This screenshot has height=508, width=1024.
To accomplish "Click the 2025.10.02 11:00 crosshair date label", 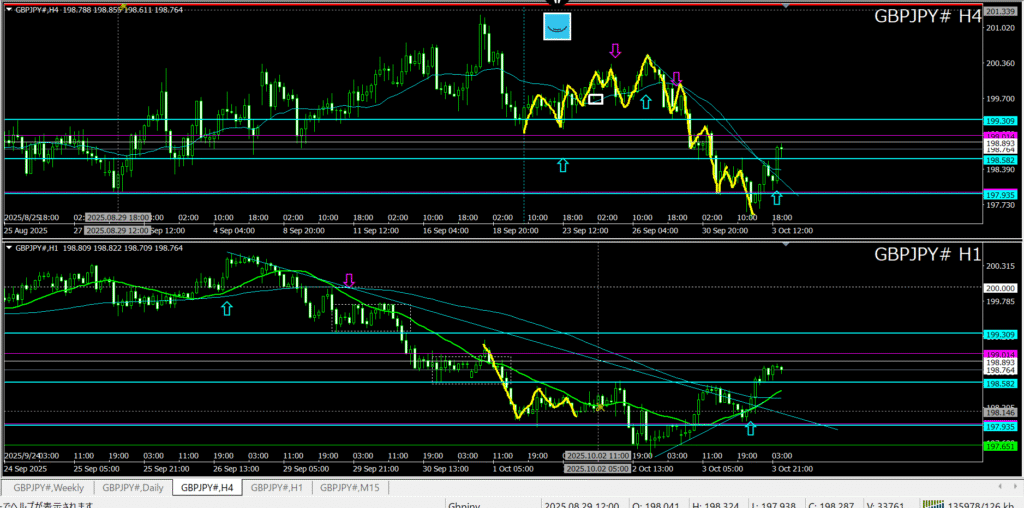I will [597, 455].
